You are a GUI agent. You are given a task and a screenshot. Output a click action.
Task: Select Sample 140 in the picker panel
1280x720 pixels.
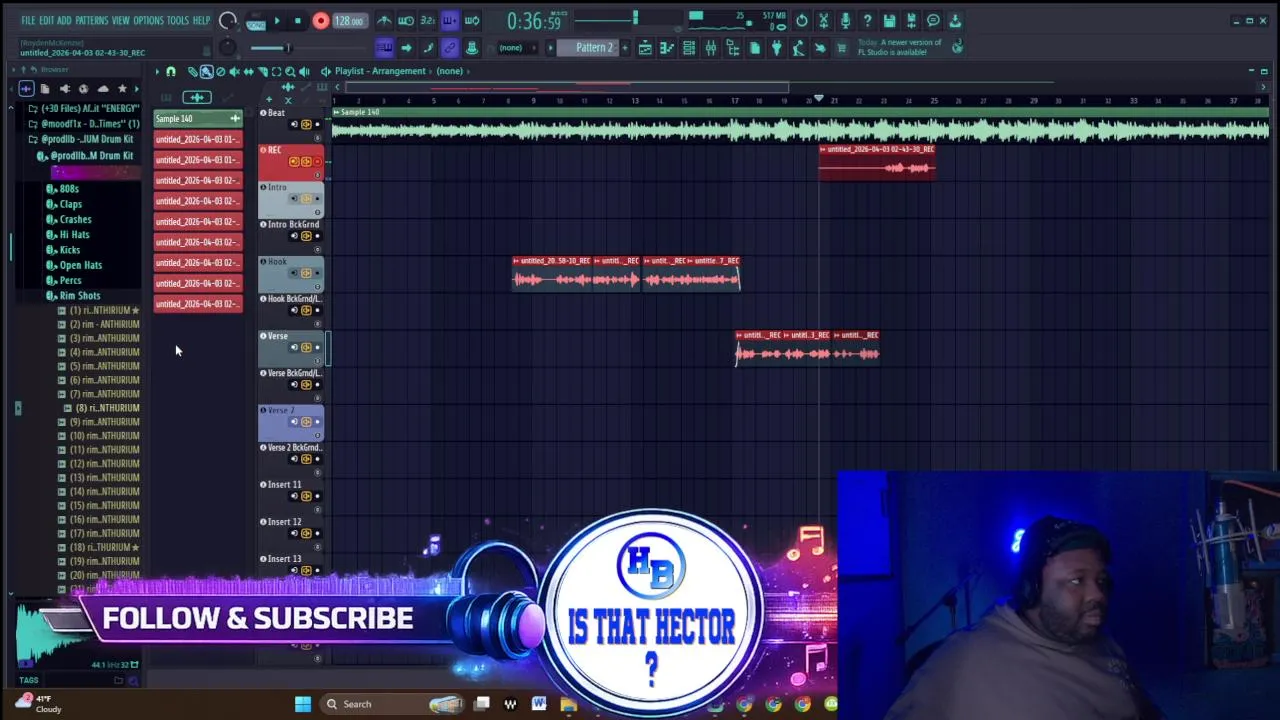(x=198, y=118)
